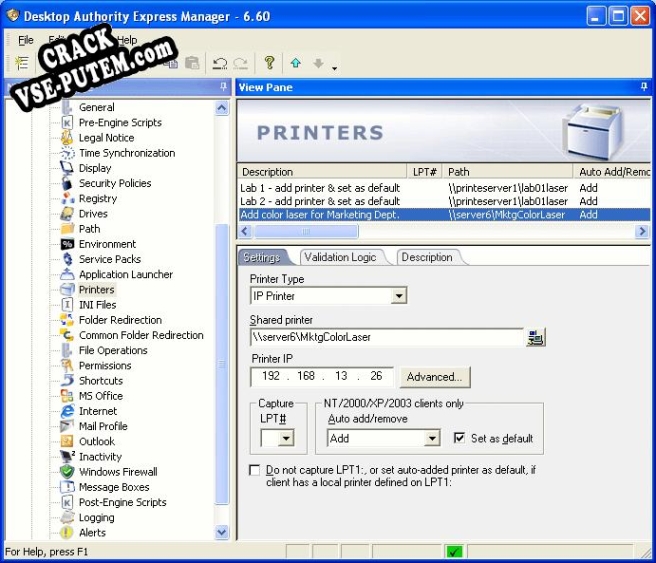The height and width of the screenshot is (563, 656).
Task: Pin the View Pane
Action: pyautogui.click(x=644, y=87)
